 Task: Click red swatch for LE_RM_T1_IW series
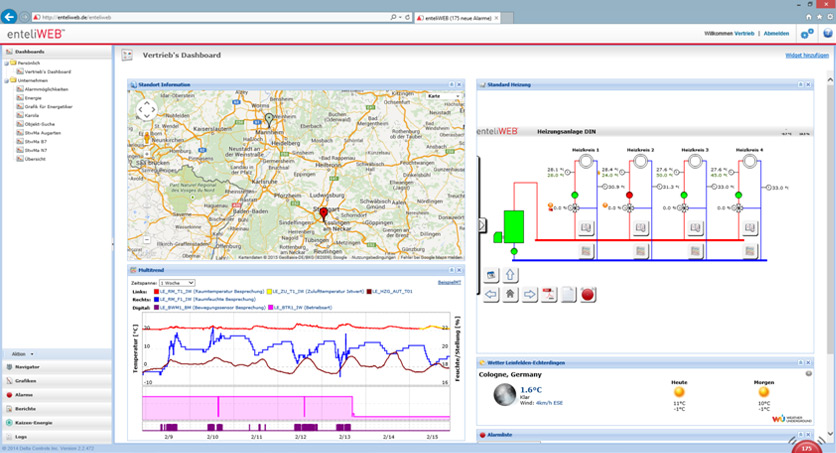coord(156,292)
